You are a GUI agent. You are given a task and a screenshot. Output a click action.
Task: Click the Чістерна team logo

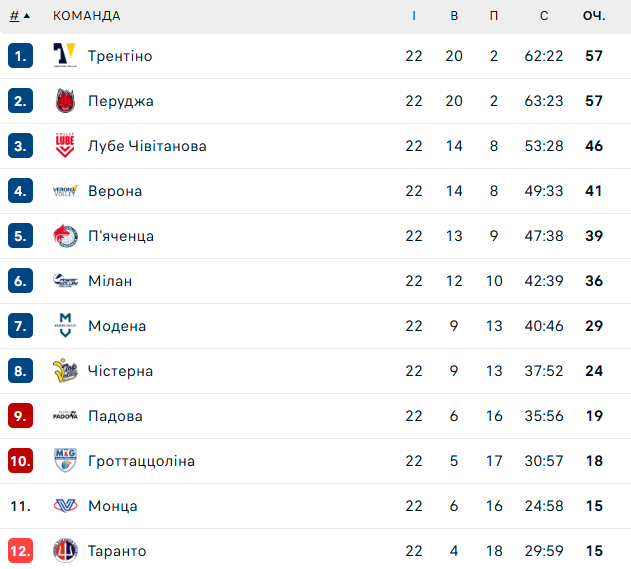point(65,371)
